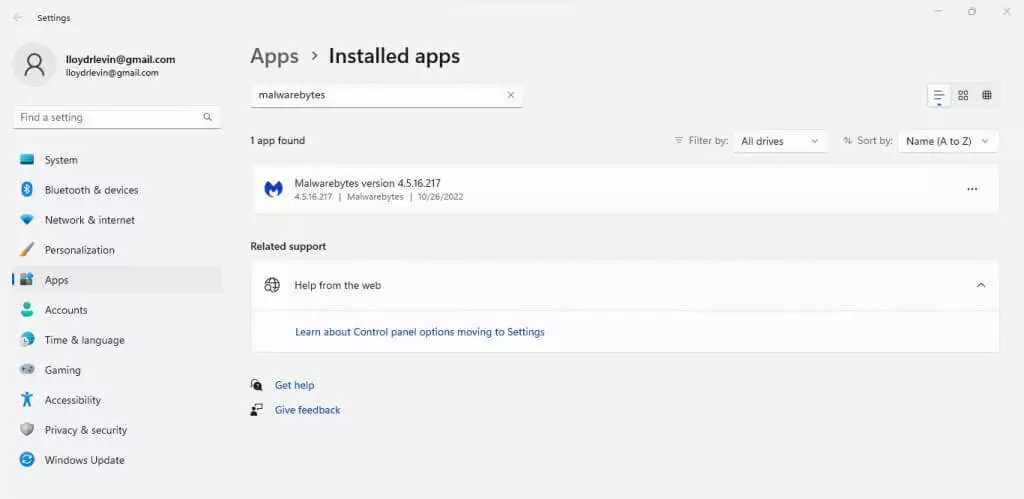
Task: Click the Personalization paintbrush icon
Action: pos(27,250)
